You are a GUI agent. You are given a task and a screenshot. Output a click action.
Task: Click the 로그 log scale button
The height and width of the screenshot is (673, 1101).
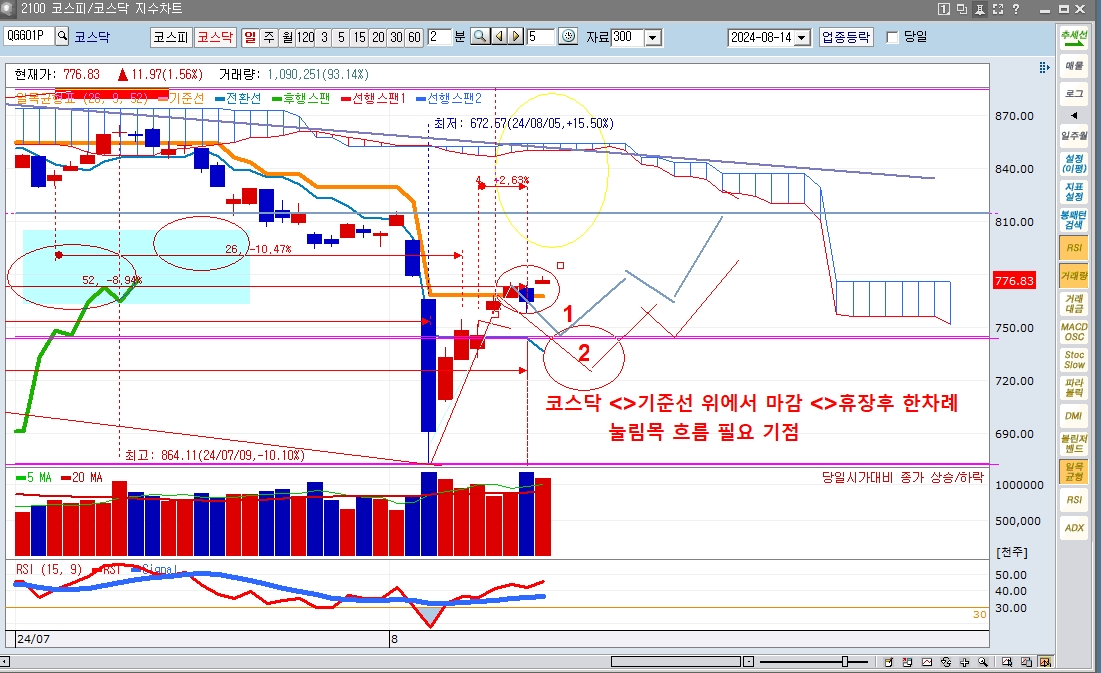click(1074, 93)
